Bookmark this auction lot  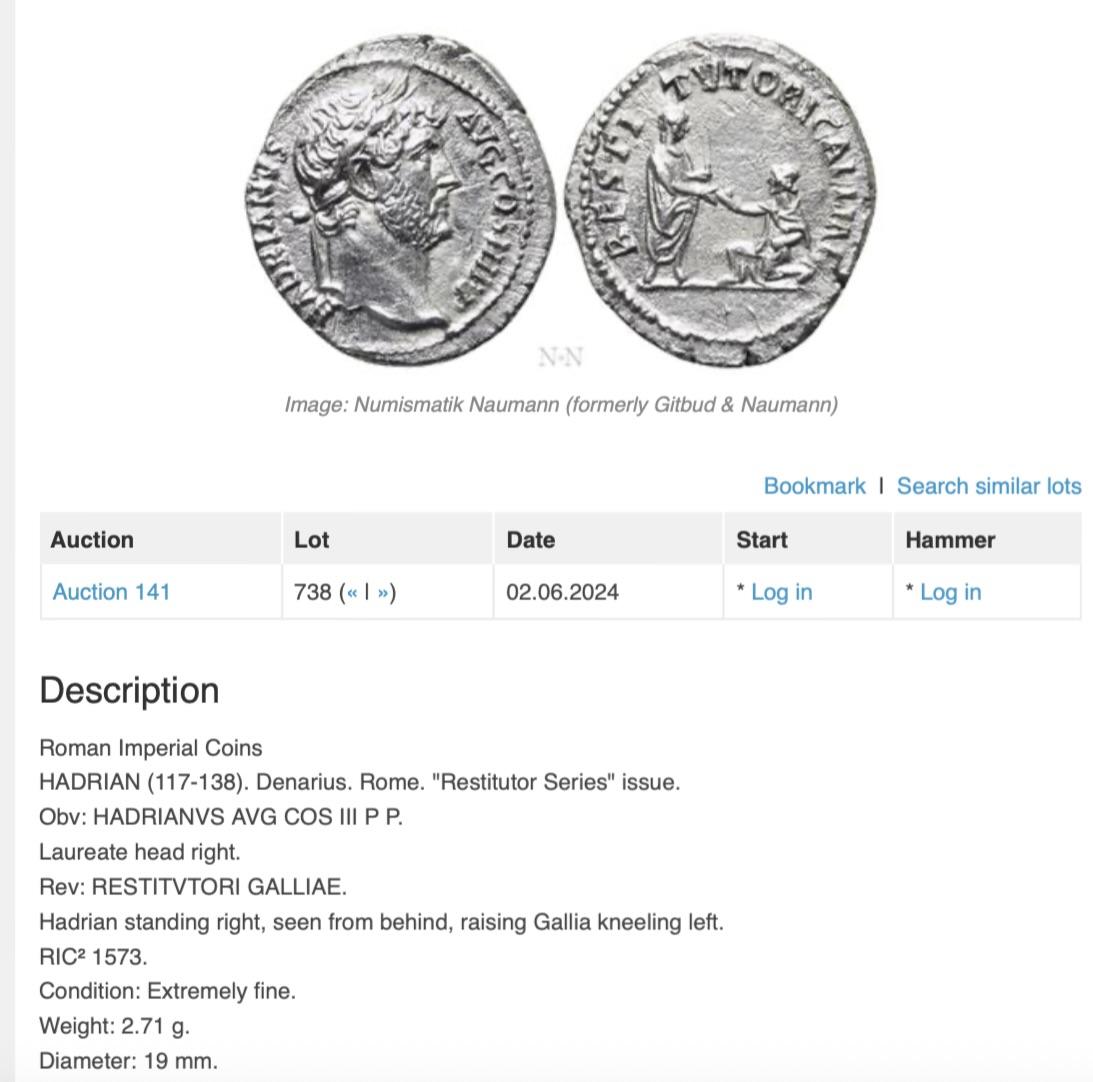[x=814, y=486]
